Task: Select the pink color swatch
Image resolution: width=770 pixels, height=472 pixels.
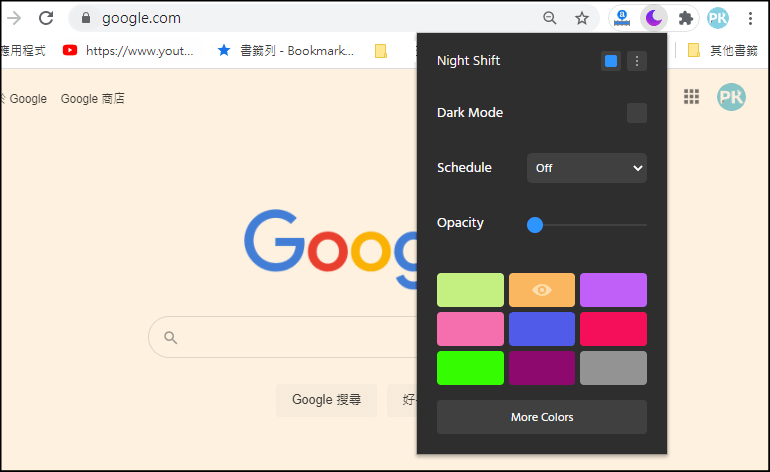Action: (x=470, y=329)
